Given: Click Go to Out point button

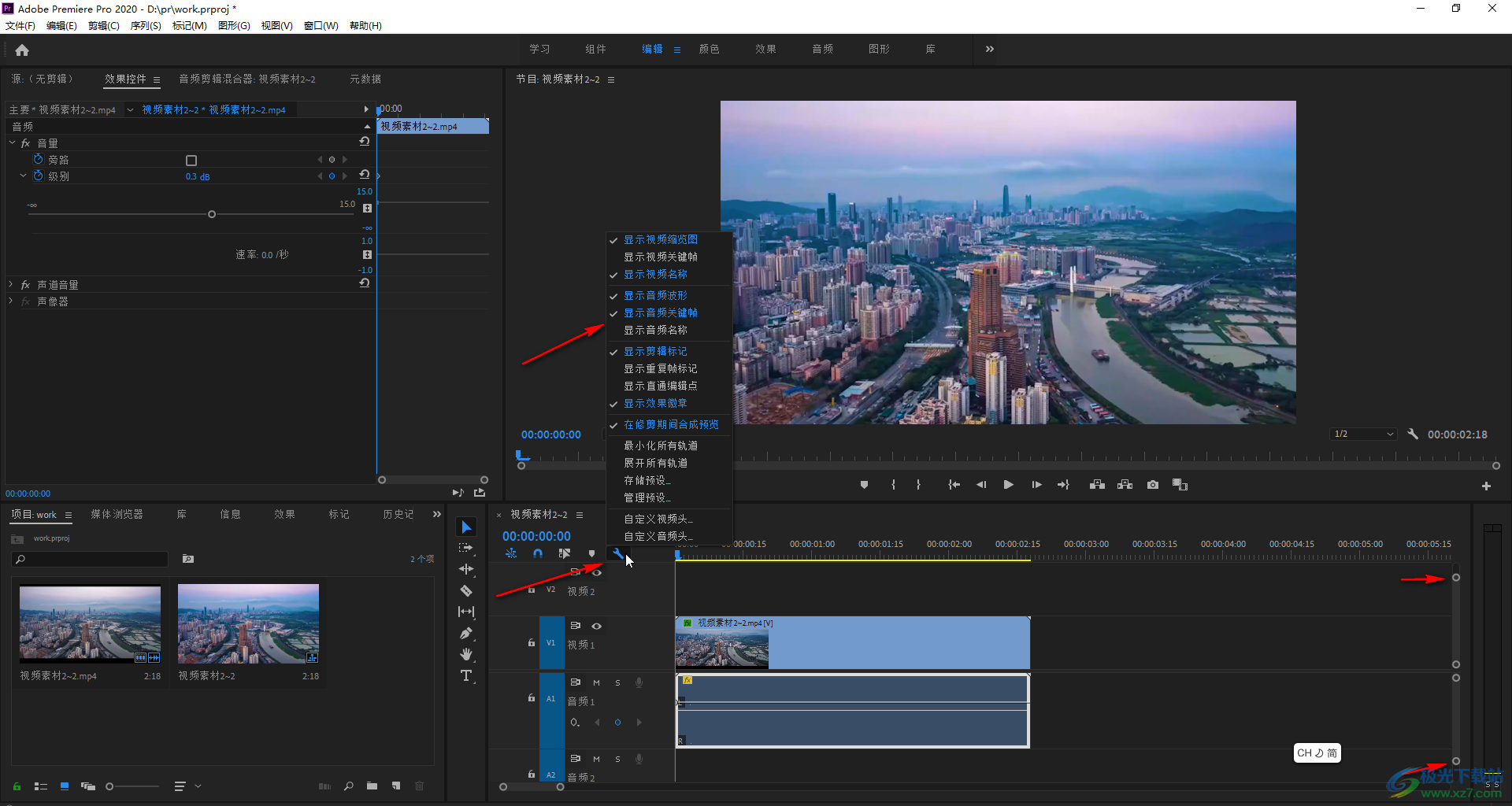Looking at the screenshot, I should pos(1063,485).
